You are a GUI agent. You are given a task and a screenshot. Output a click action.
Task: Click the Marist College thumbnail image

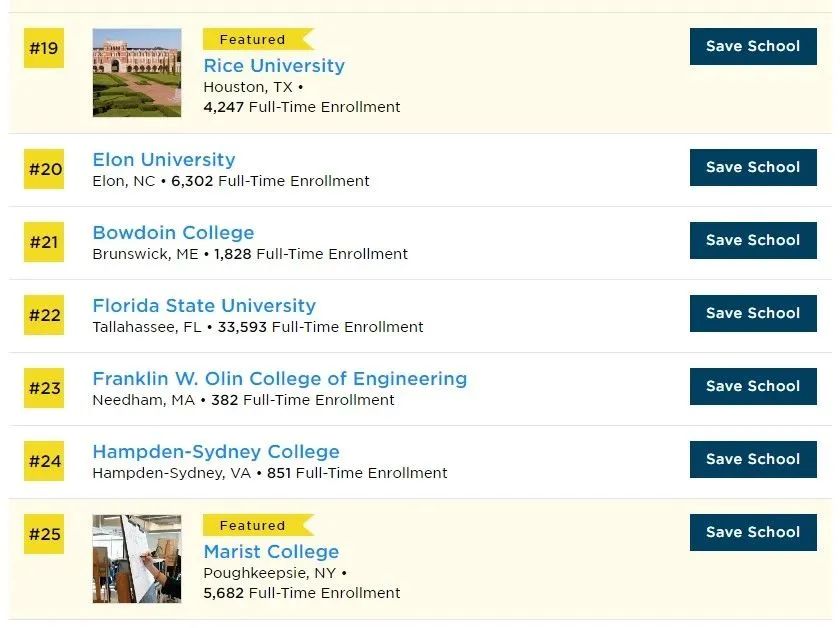[x=137, y=559]
